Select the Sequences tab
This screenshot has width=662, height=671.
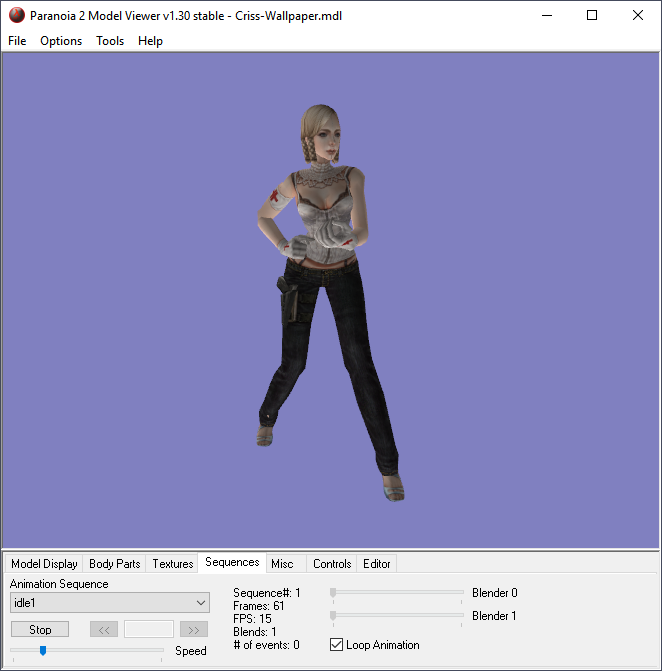tap(232, 562)
